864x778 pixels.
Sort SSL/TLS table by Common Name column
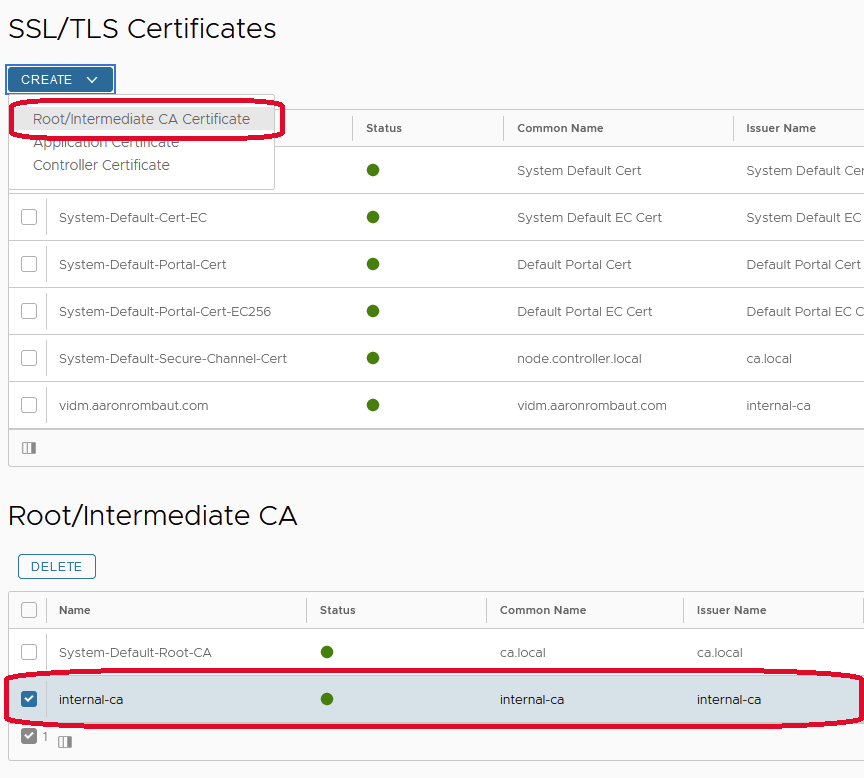560,128
